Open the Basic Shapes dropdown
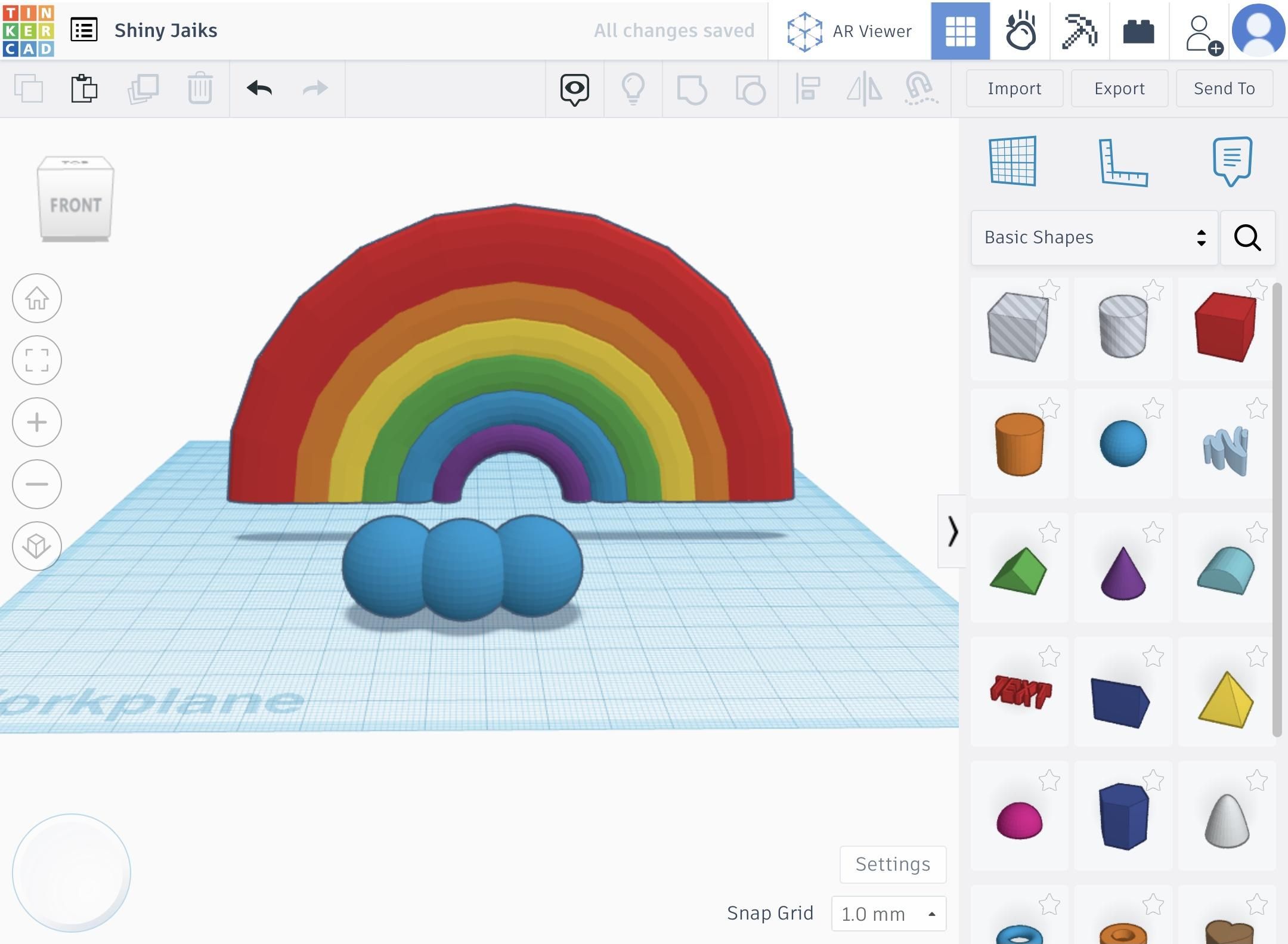Screen dimensions: 1288x944 tap(1094, 237)
